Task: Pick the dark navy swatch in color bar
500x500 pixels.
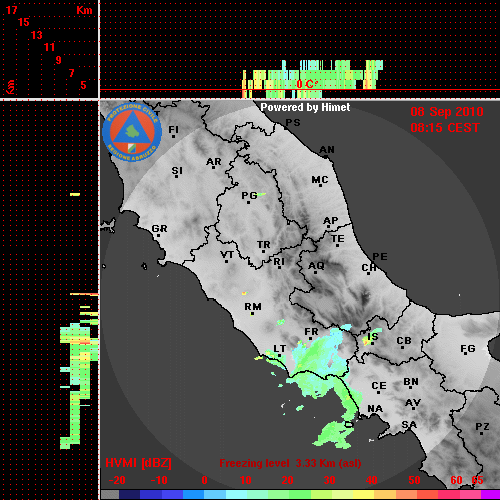Action: point(129,495)
